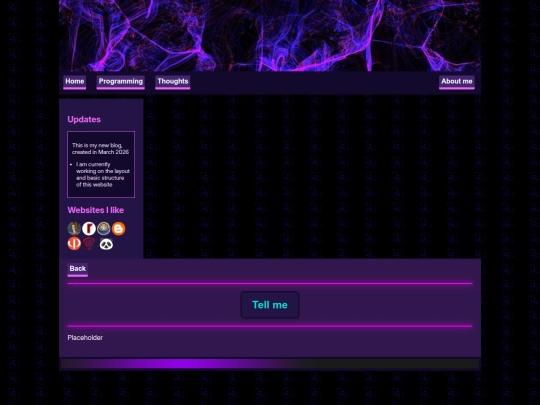Click the Back button
This screenshot has height=405, width=540.
coord(77,270)
